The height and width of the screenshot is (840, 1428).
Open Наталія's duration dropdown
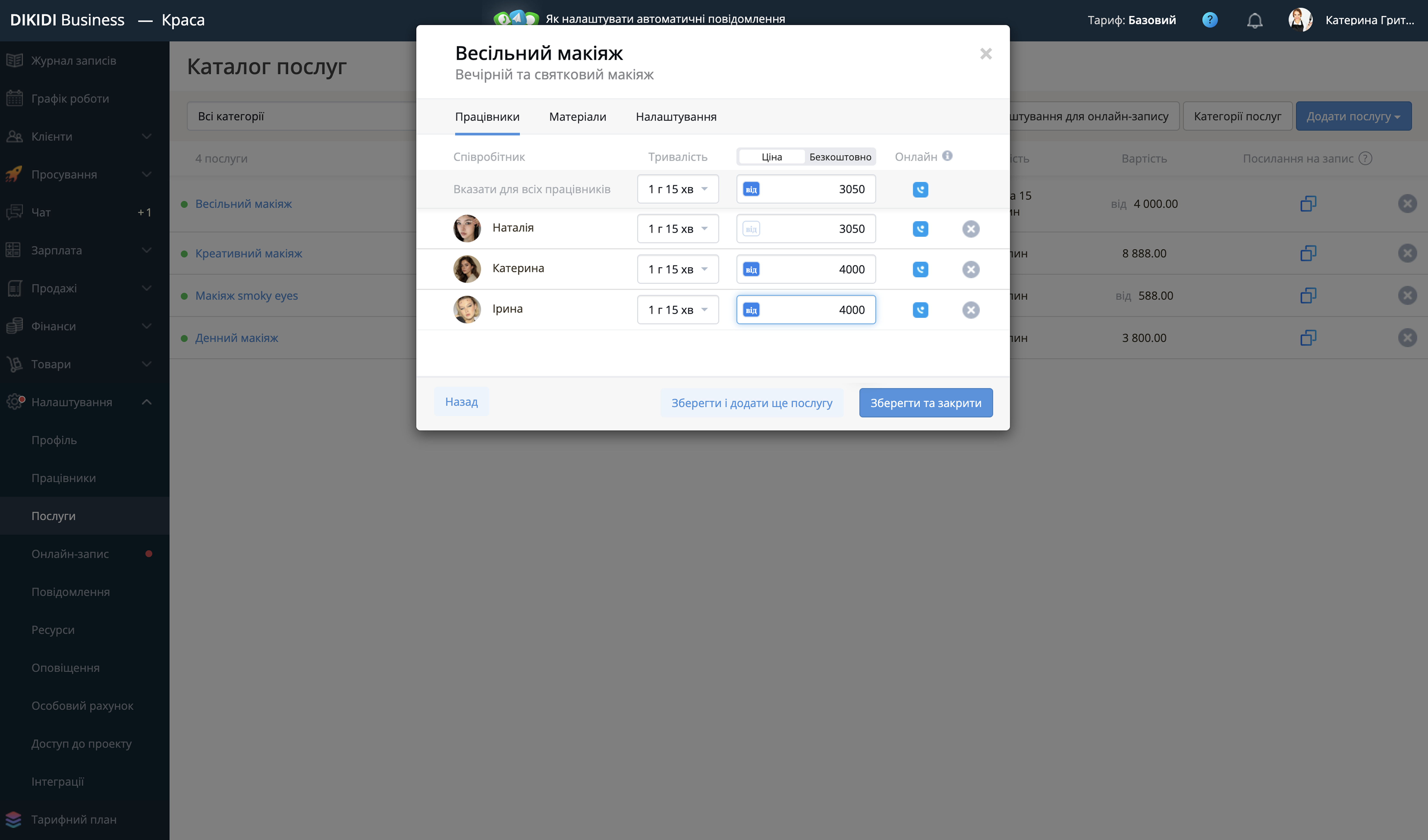pos(678,229)
